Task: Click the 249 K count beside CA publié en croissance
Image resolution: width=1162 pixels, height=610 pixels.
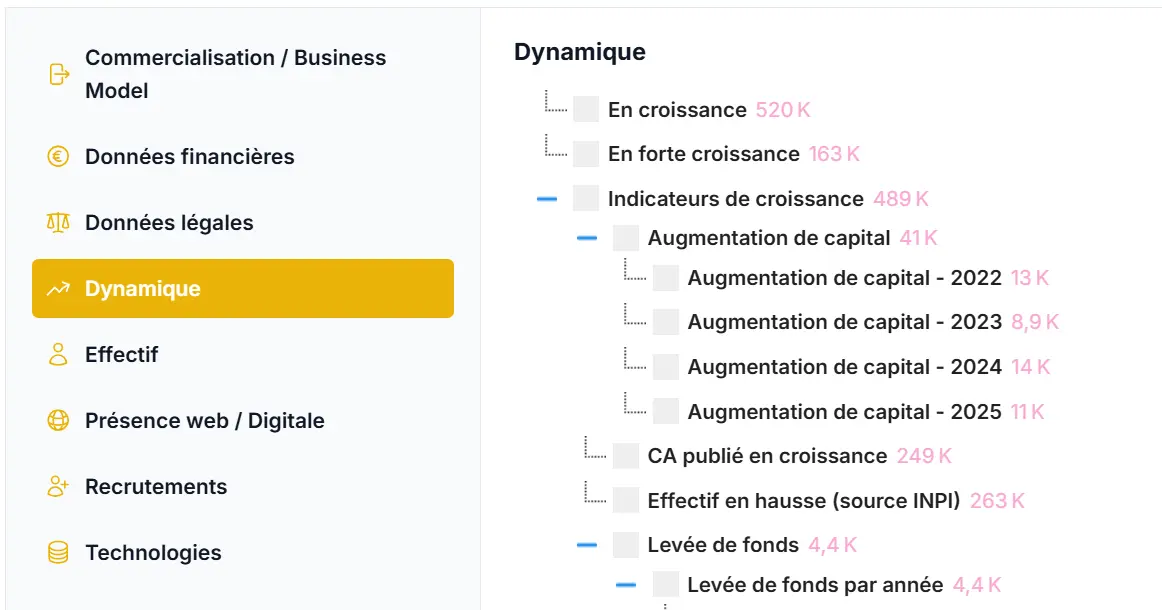Action: pyautogui.click(x=922, y=455)
